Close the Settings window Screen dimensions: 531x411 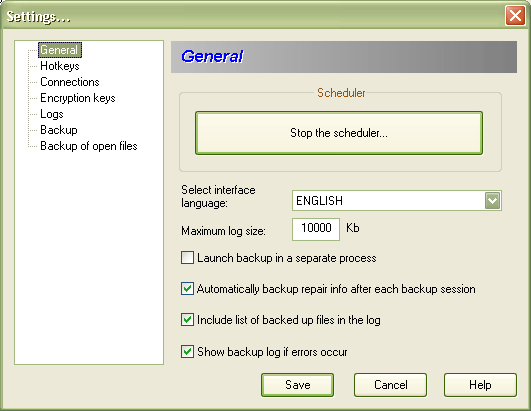515,16
